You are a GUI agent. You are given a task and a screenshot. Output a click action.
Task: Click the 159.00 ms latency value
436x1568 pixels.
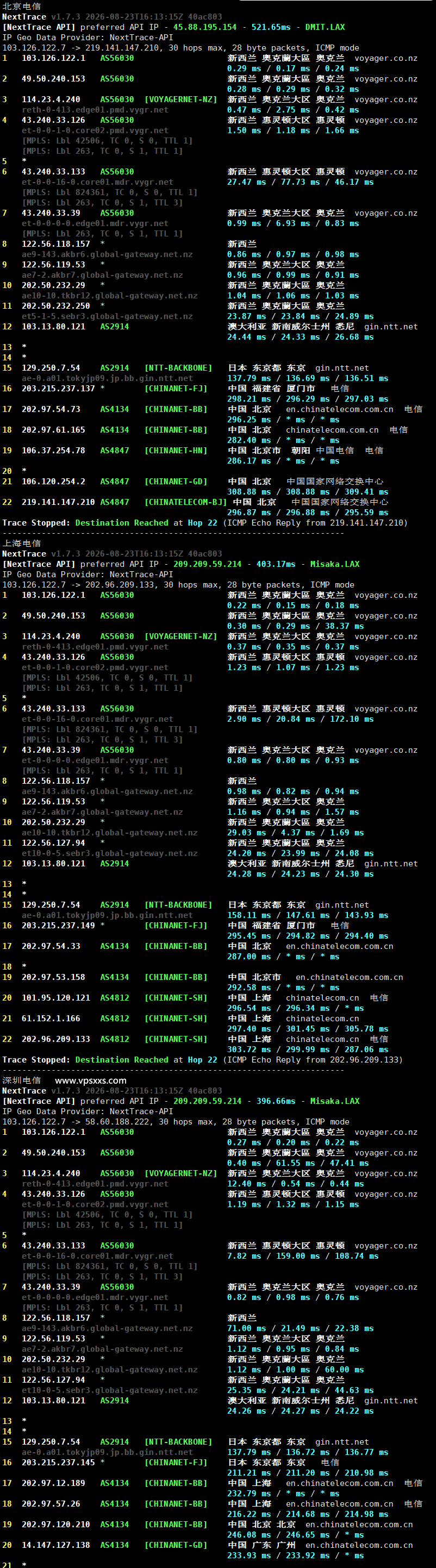pyautogui.click(x=298, y=1255)
